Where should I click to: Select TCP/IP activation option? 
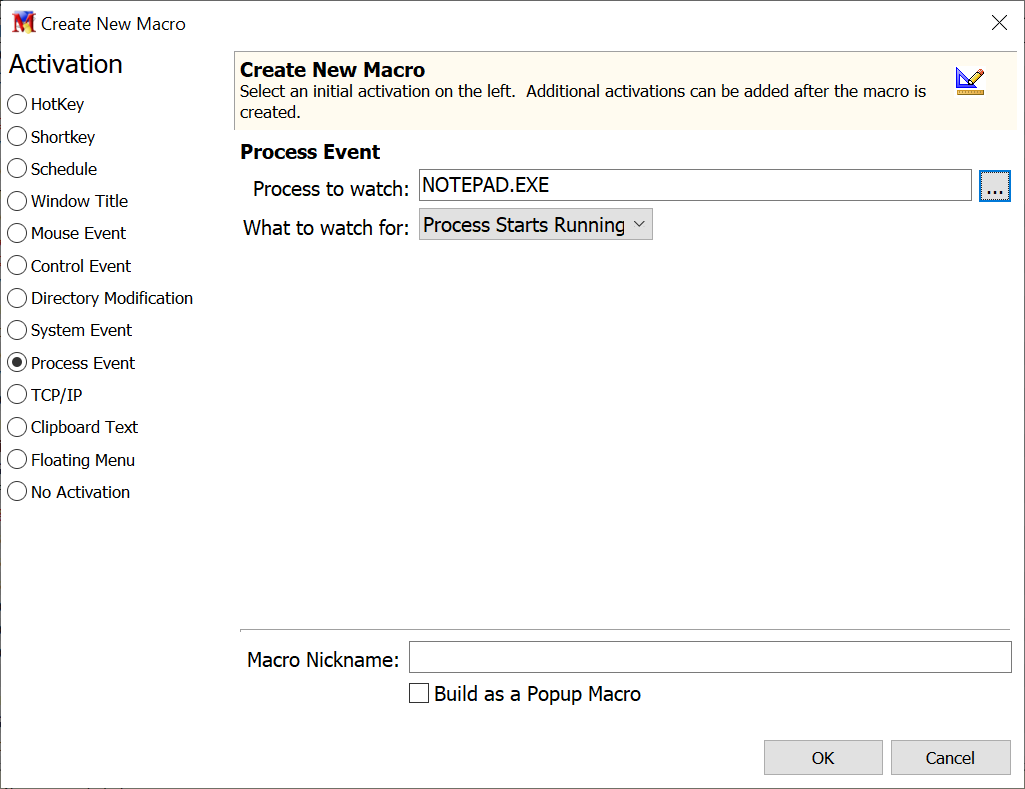[17, 395]
